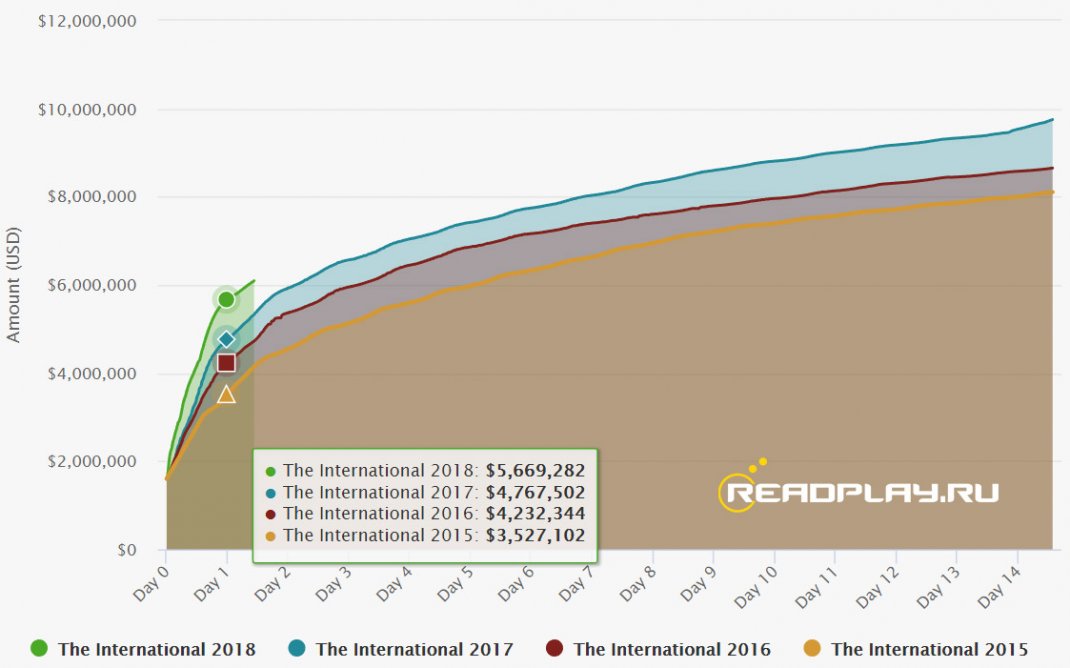The width and height of the screenshot is (1070, 668).
Task: Click the Day 14 axis label
Action: [x=1000, y=587]
